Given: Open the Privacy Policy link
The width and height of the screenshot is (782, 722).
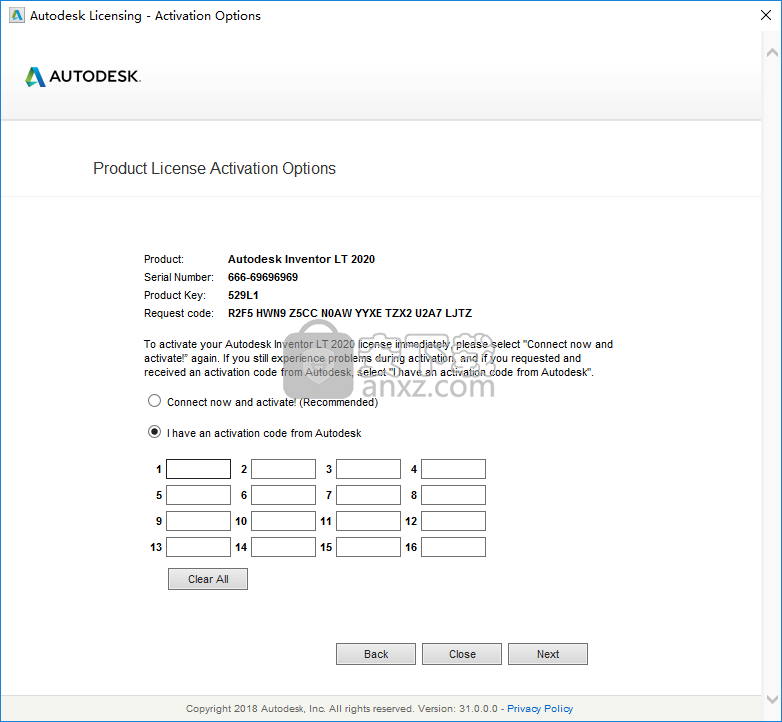Looking at the screenshot, I should (540, 709).
